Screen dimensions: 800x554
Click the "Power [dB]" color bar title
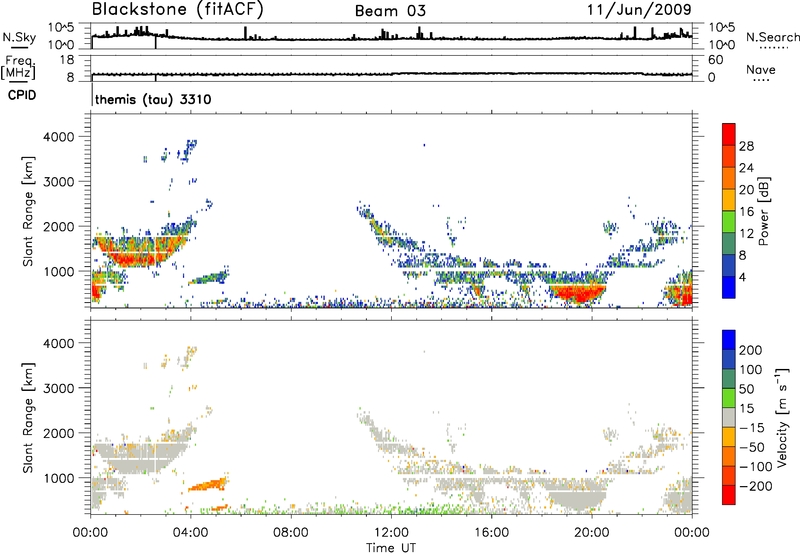(x=763, y=211)
